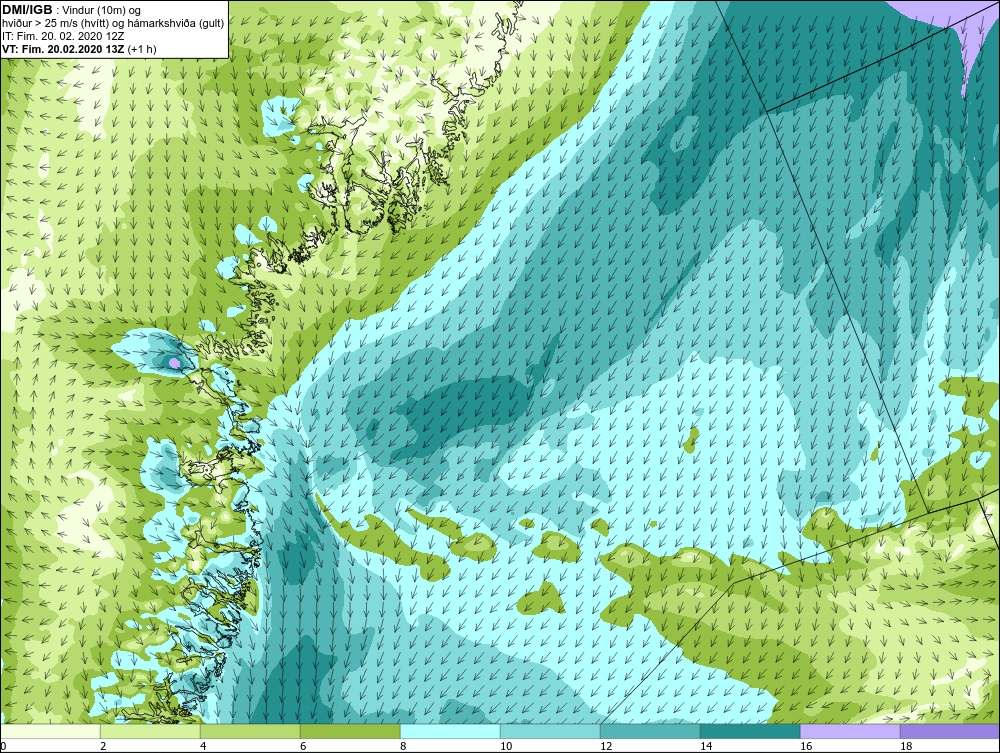Screen dimensions: 1000x753
Task: Click the 18+ m/s purple legend swatch
Action: tap(950, 731)
